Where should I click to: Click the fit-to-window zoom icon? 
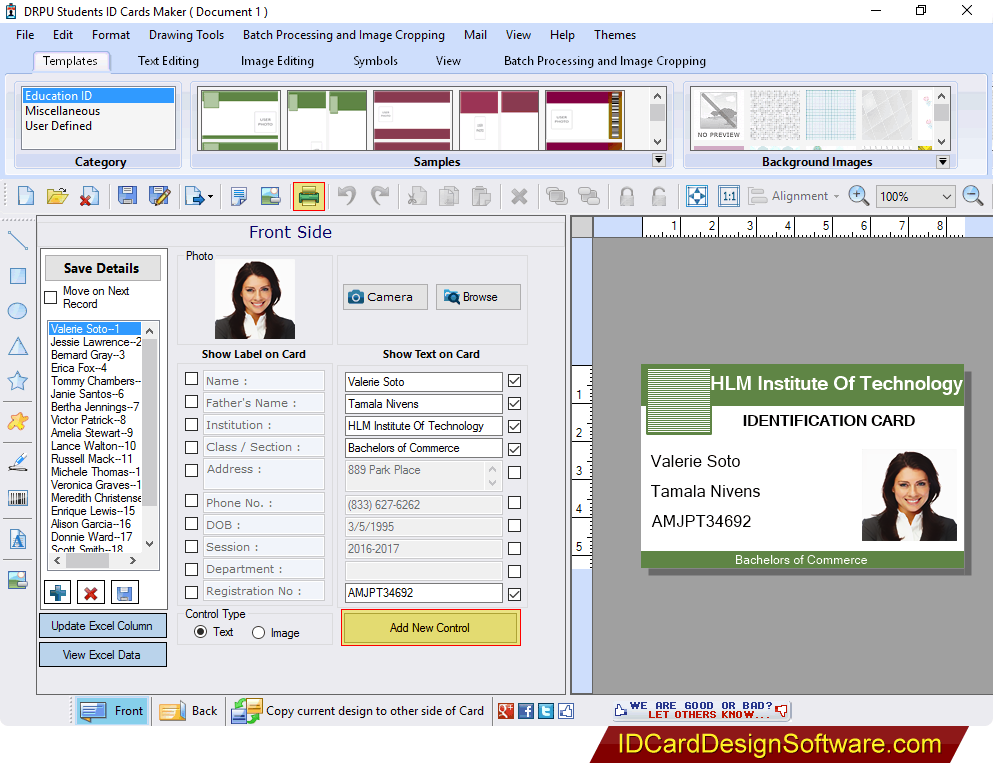tap(696, 196)
